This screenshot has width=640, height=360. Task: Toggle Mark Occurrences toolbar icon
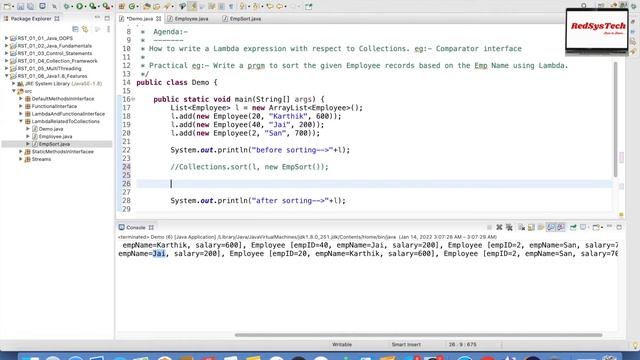click(x=193, y=6)
